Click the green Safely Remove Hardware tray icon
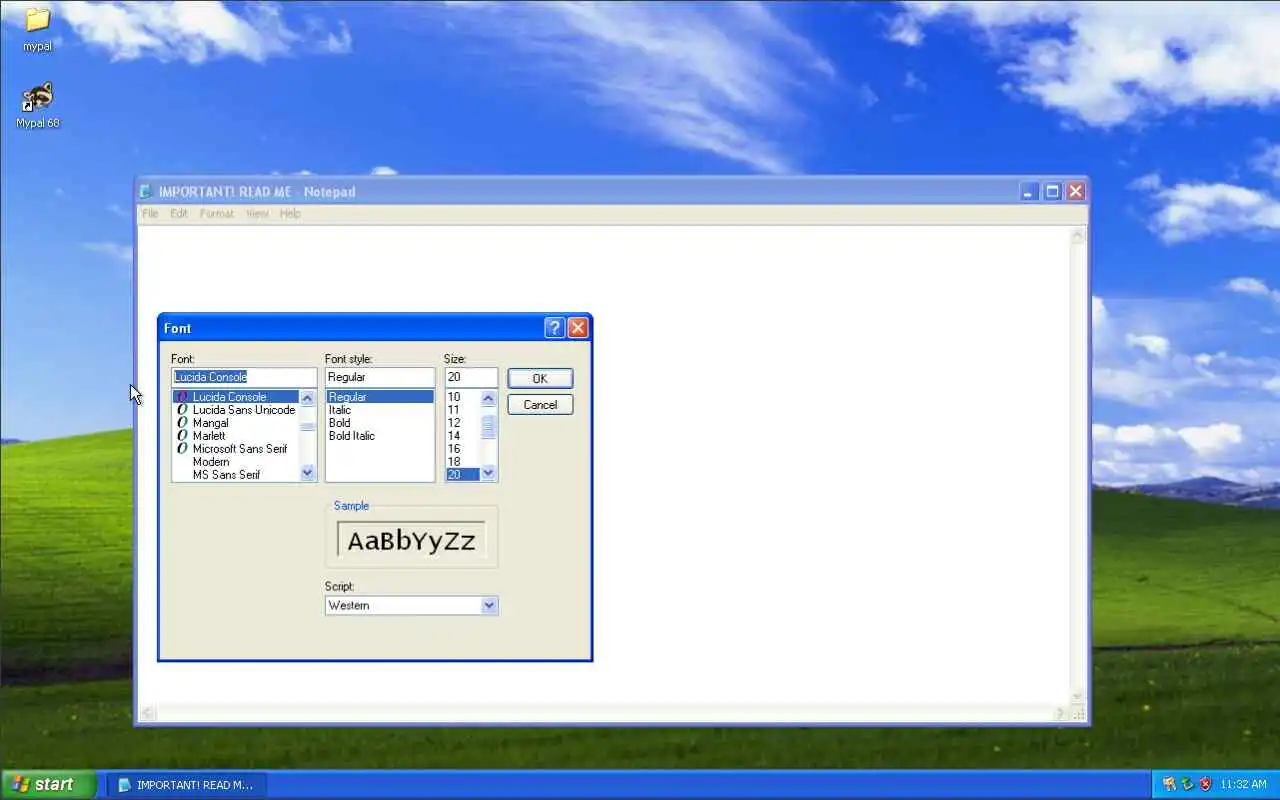Viewport: 1280px width, 800px height. (x=1187, y=784)
